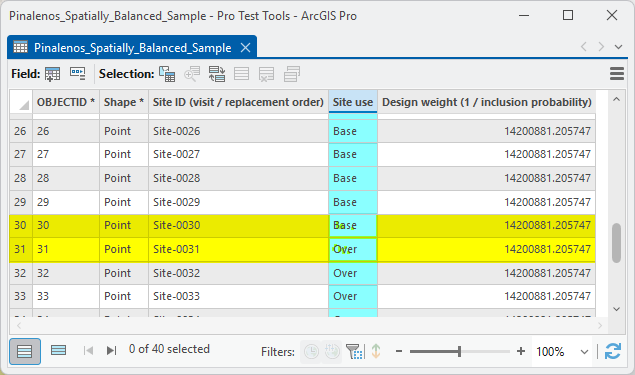
Task: Click the design weight value in row 32
Action: pyautogui.click(x=487, y=273)
